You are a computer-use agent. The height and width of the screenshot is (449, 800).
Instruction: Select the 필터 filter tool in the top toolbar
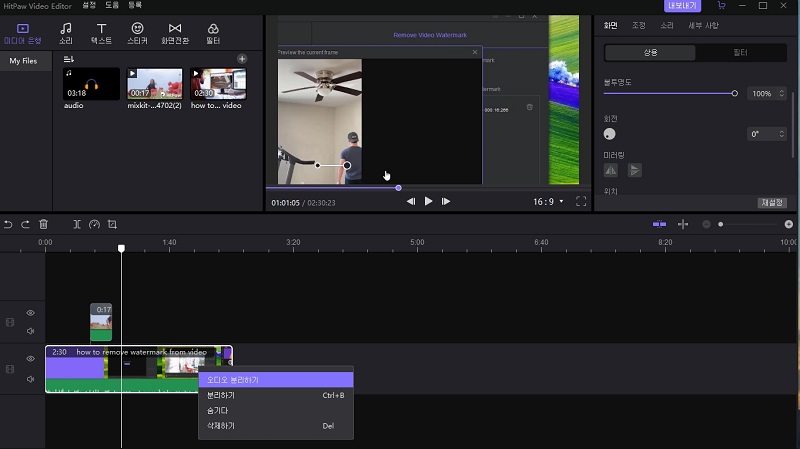tap(213, 33)
